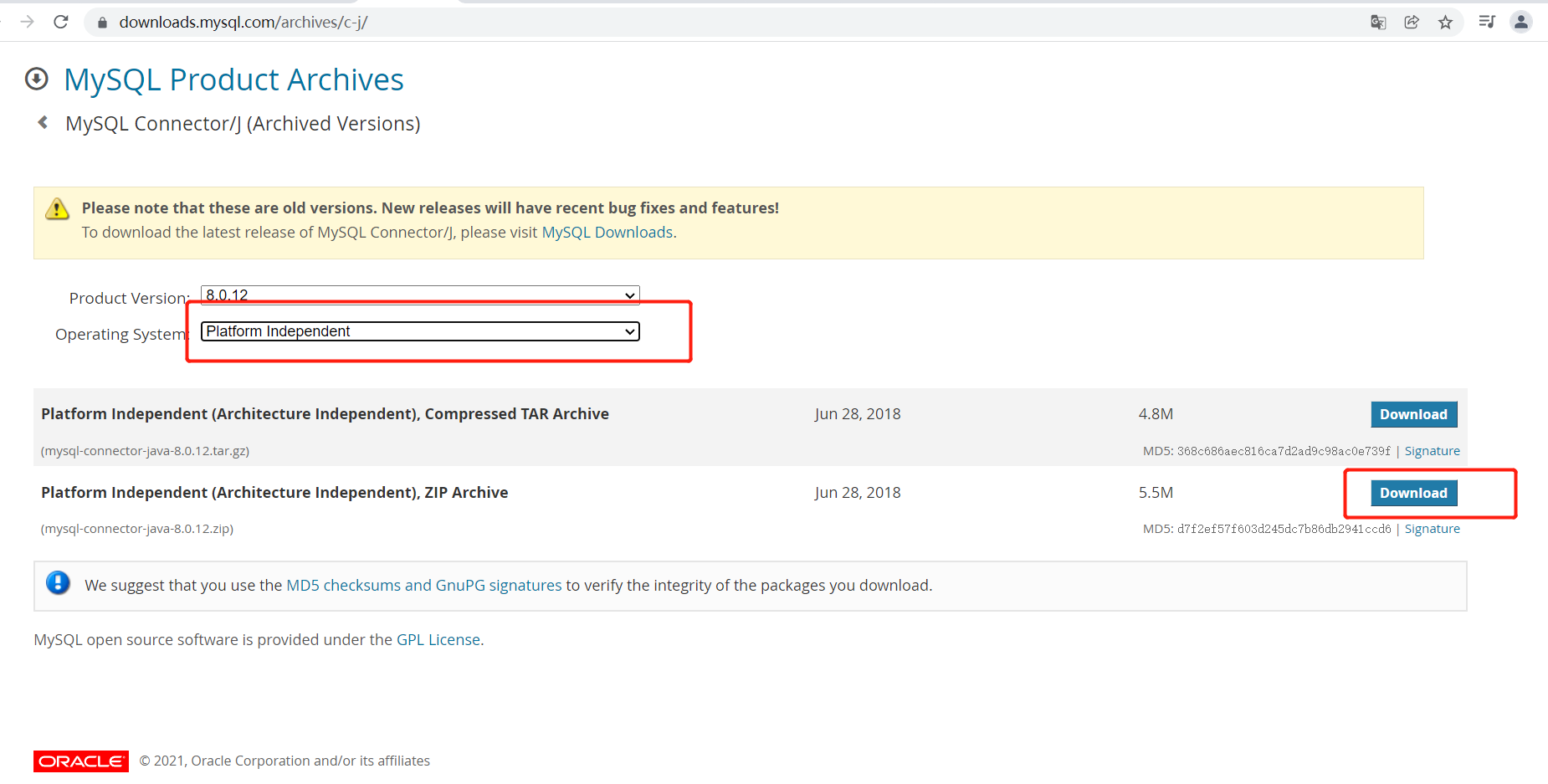The width and height of the screenshot is (1548, 784).
Task: Expand the Operating System dropdown
Action: point(420,331)
